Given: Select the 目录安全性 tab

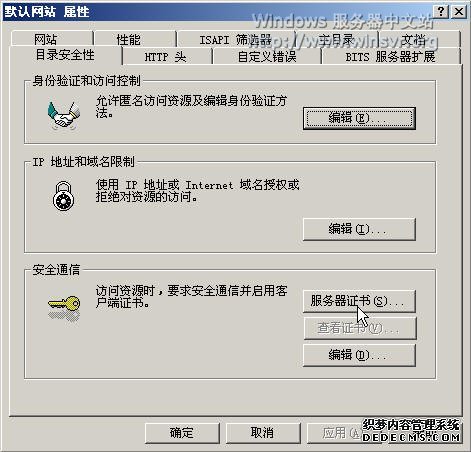Looking at the screenshot, I should pos(65,55).
